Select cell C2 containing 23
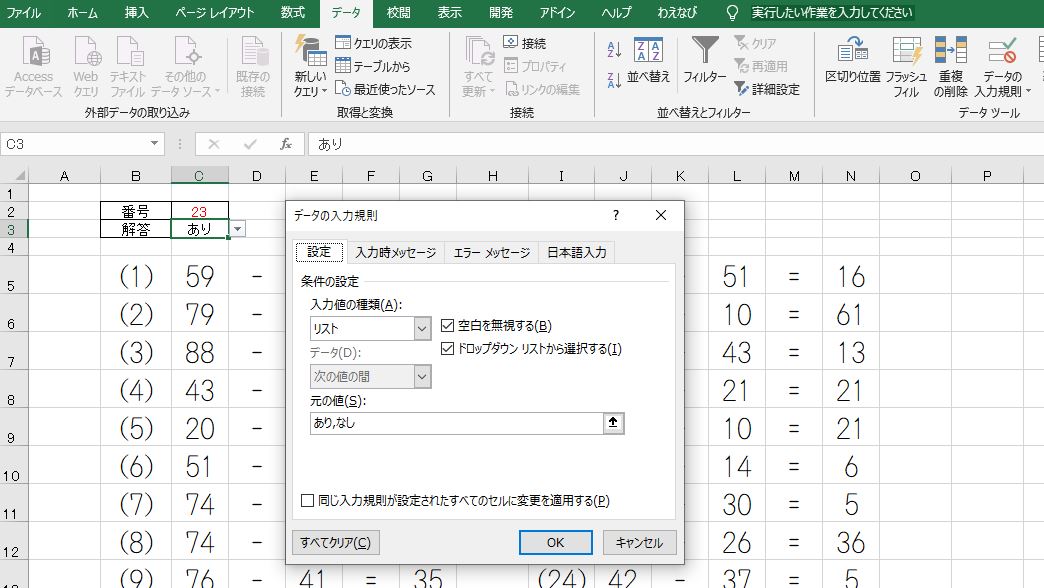The image size is (1044, 588). pyautogui.click(x=200, y=211)
